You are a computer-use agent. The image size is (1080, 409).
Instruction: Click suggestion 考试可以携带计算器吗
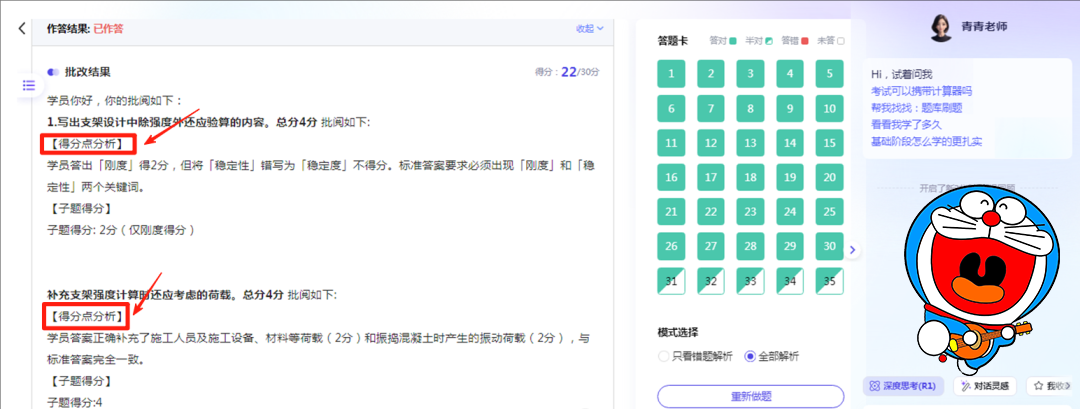click(921, 91)
